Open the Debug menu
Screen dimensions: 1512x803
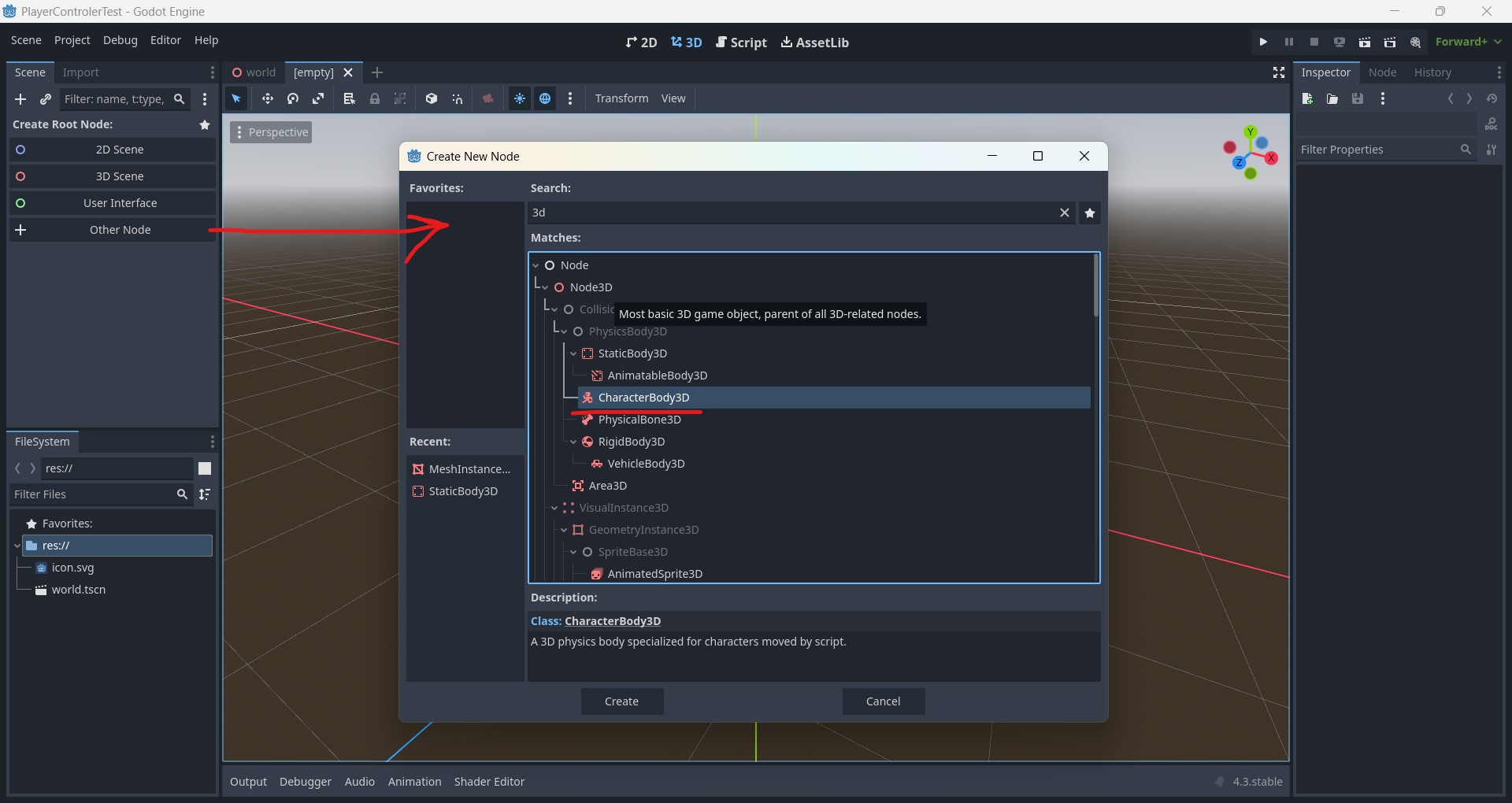pyautogui.click(x=120, y=40)
